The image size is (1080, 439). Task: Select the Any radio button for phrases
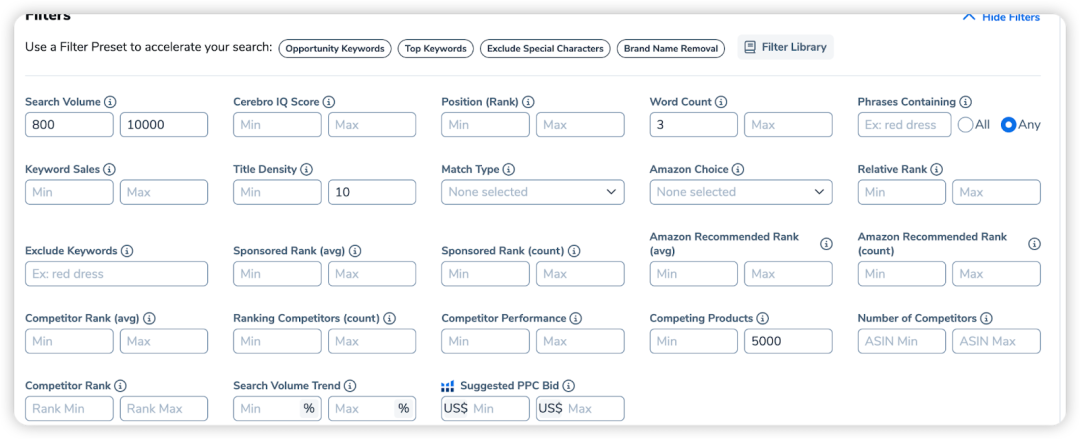[1008, 125]
